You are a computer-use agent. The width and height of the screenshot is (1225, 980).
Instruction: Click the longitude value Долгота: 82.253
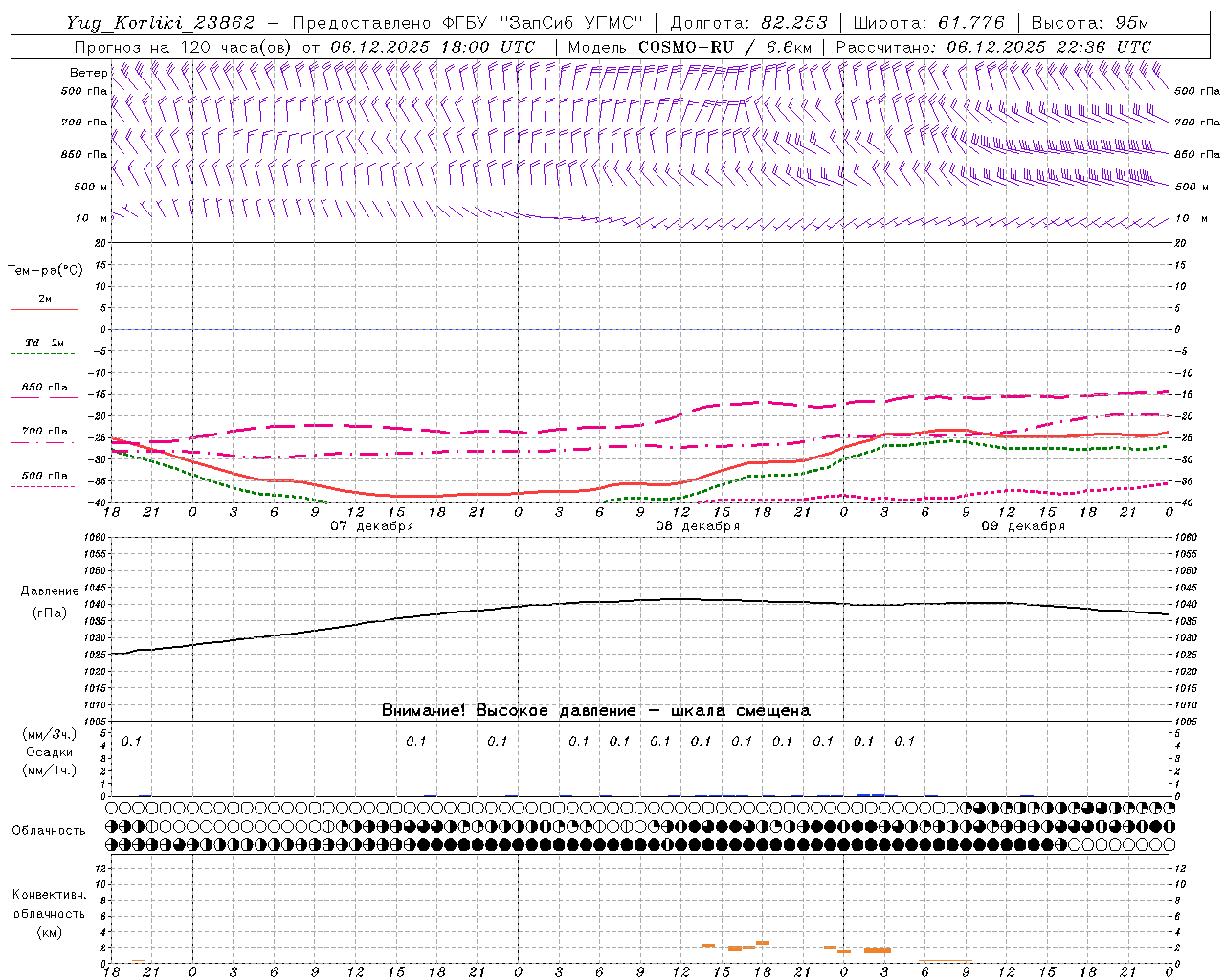click(x=748, y=23)
